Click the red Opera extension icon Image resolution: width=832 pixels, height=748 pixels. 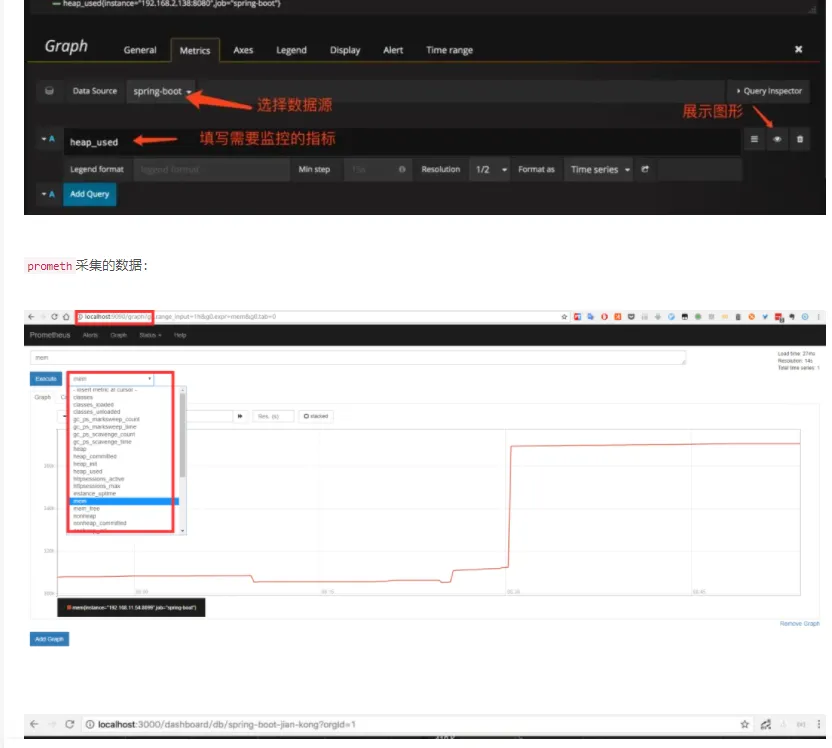coord(604,317)
